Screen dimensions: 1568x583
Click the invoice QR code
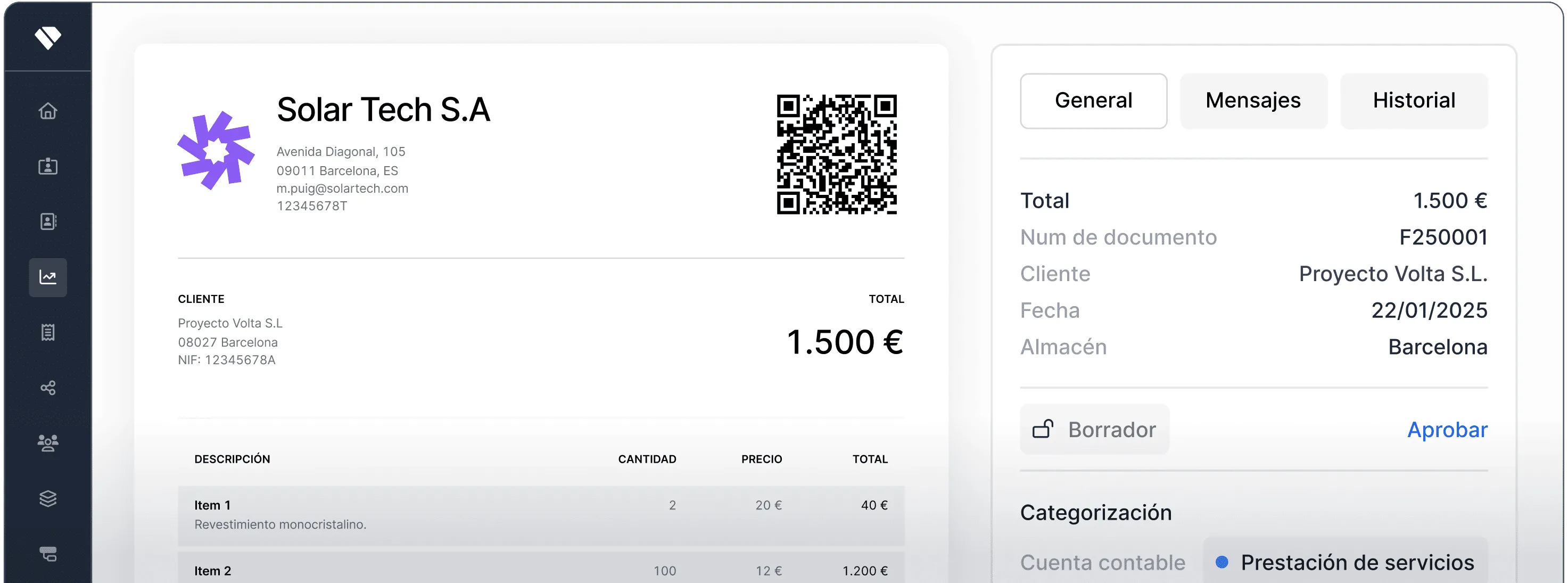coord(837,154)
